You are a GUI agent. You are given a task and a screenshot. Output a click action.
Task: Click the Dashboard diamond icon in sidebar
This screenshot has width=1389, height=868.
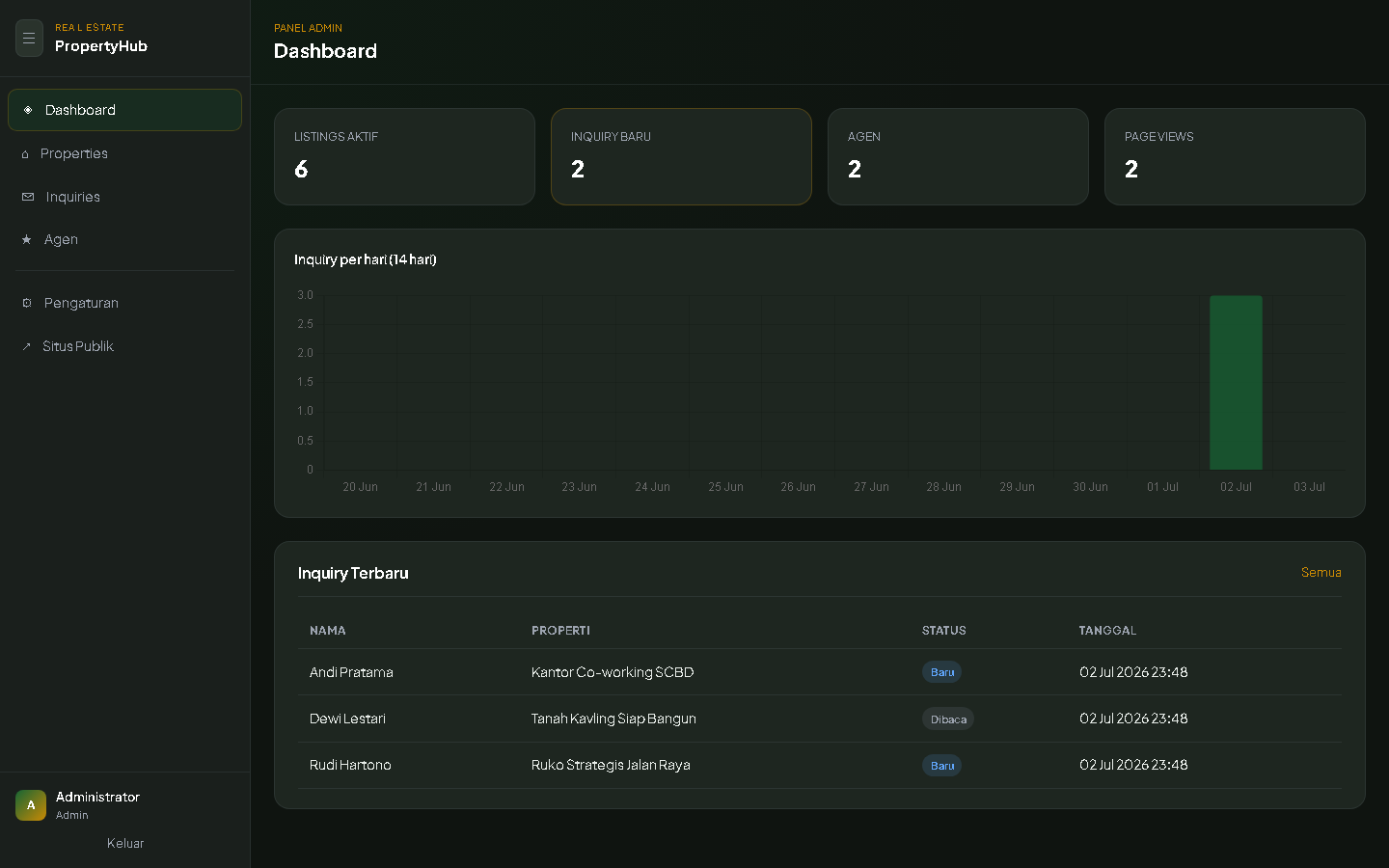[28, 110]
